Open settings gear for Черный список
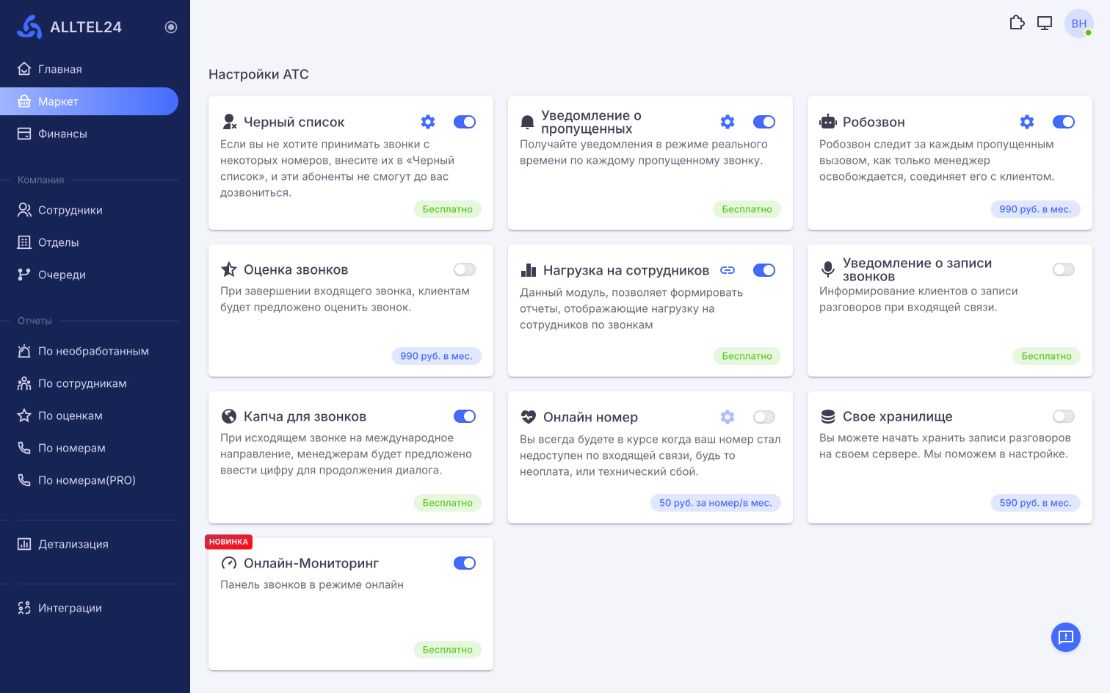This screenshot has width=1110, height=693. (428, 122)
